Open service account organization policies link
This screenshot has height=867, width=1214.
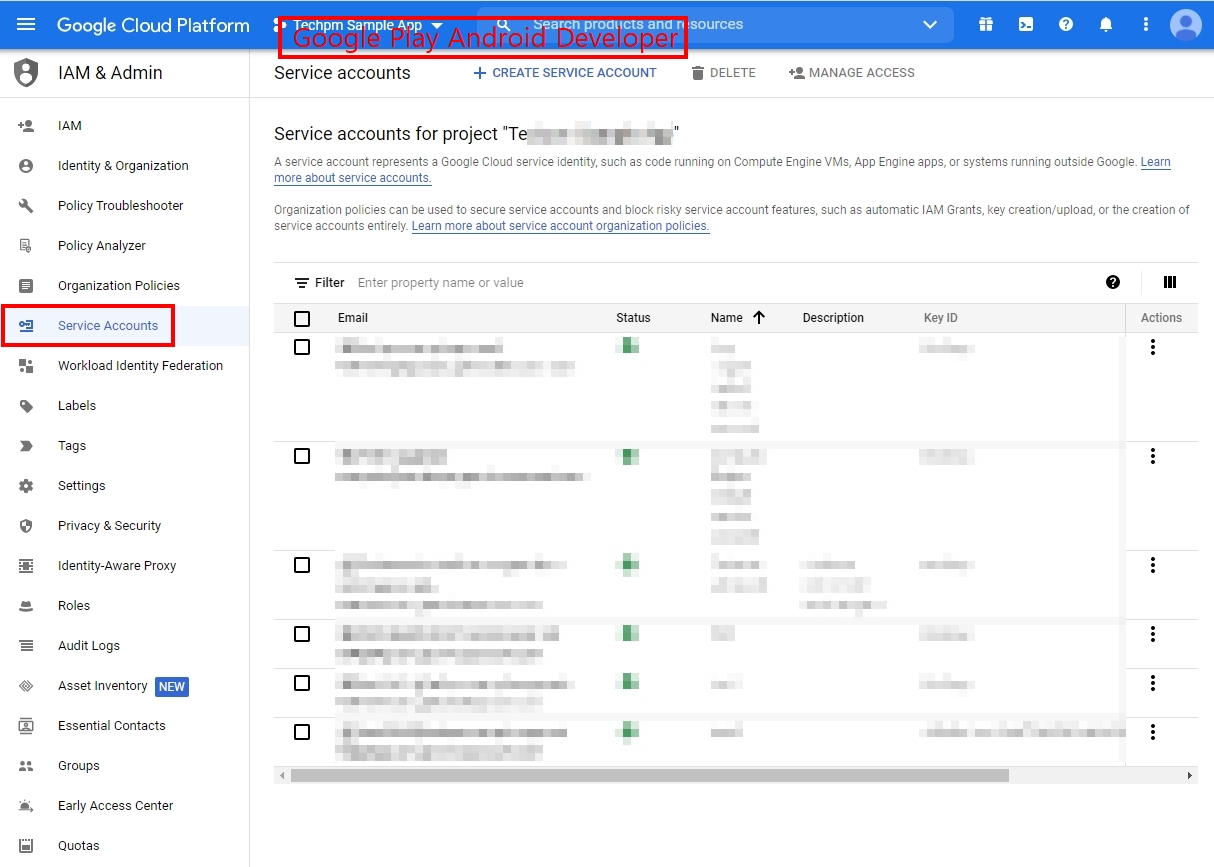[560, 226]
